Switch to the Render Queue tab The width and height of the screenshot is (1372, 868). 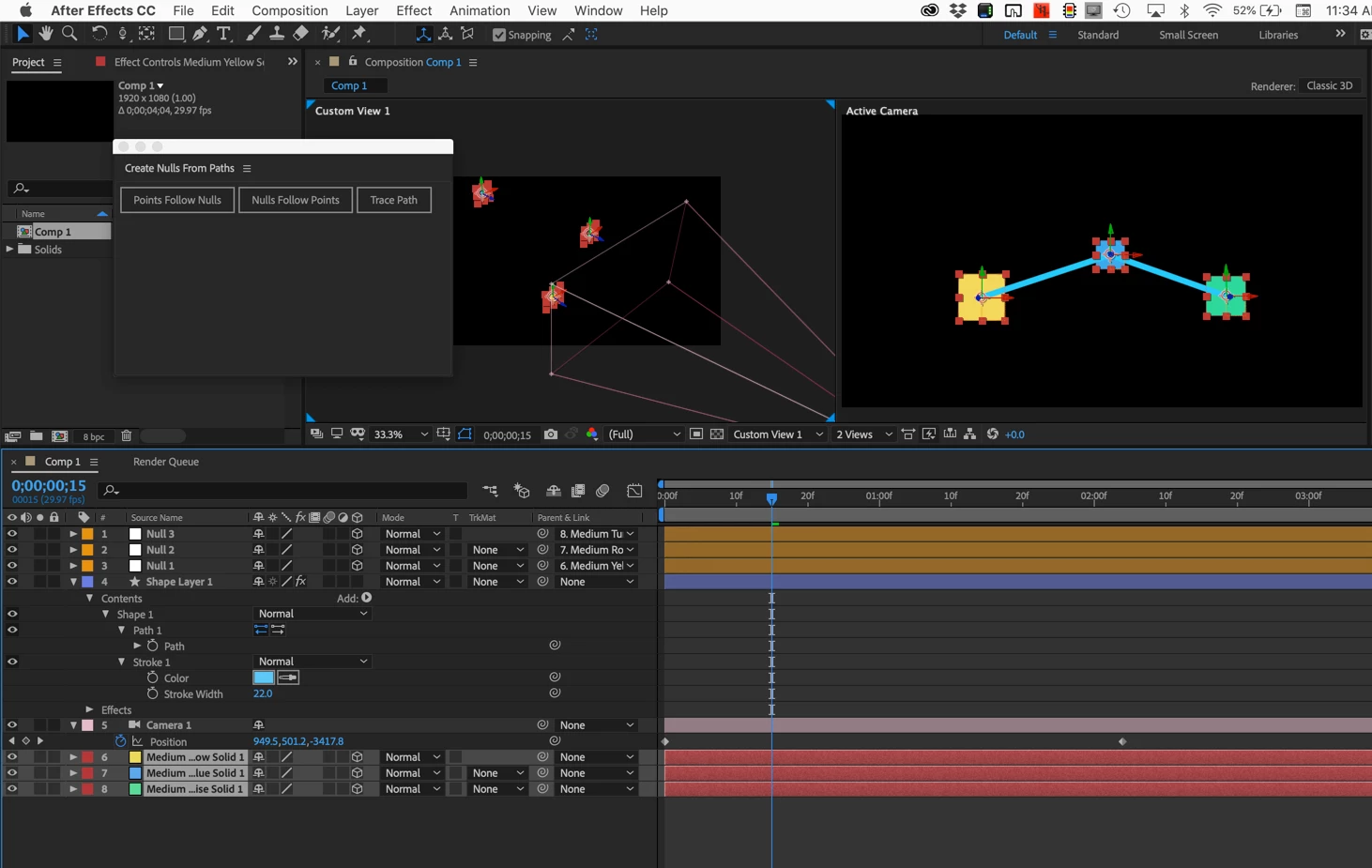click(166, 462)
